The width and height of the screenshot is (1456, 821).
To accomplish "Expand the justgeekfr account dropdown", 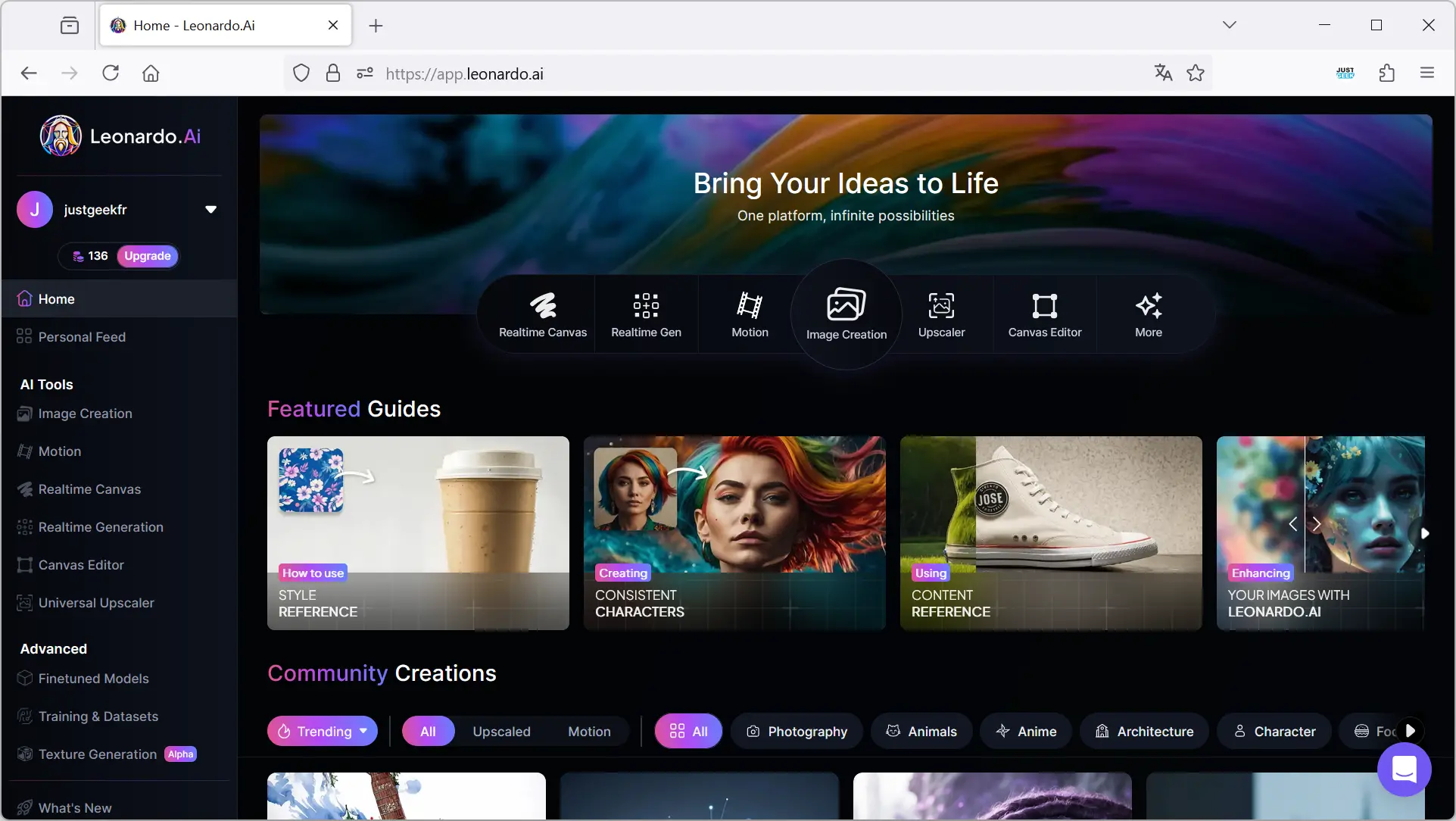I will [x=210, y=210].
